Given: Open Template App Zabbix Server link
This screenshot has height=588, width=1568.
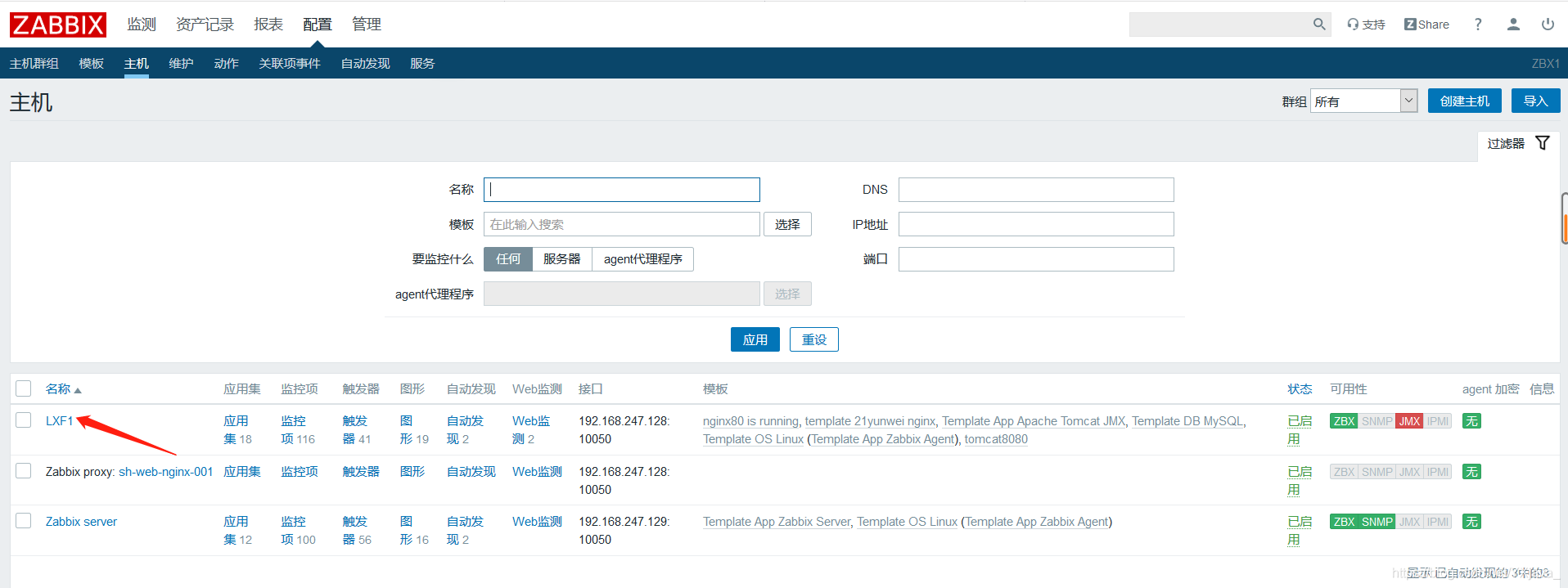Looking at the screenshot, I should click(777, 522).
